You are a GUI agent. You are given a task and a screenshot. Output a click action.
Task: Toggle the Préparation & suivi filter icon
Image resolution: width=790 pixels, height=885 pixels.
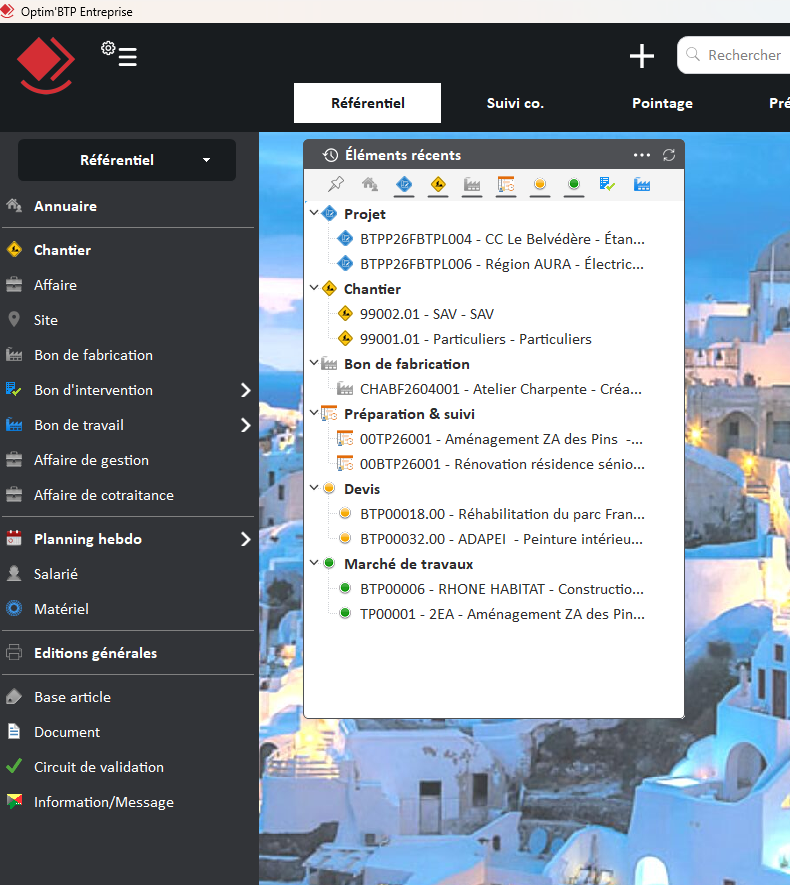506,184
